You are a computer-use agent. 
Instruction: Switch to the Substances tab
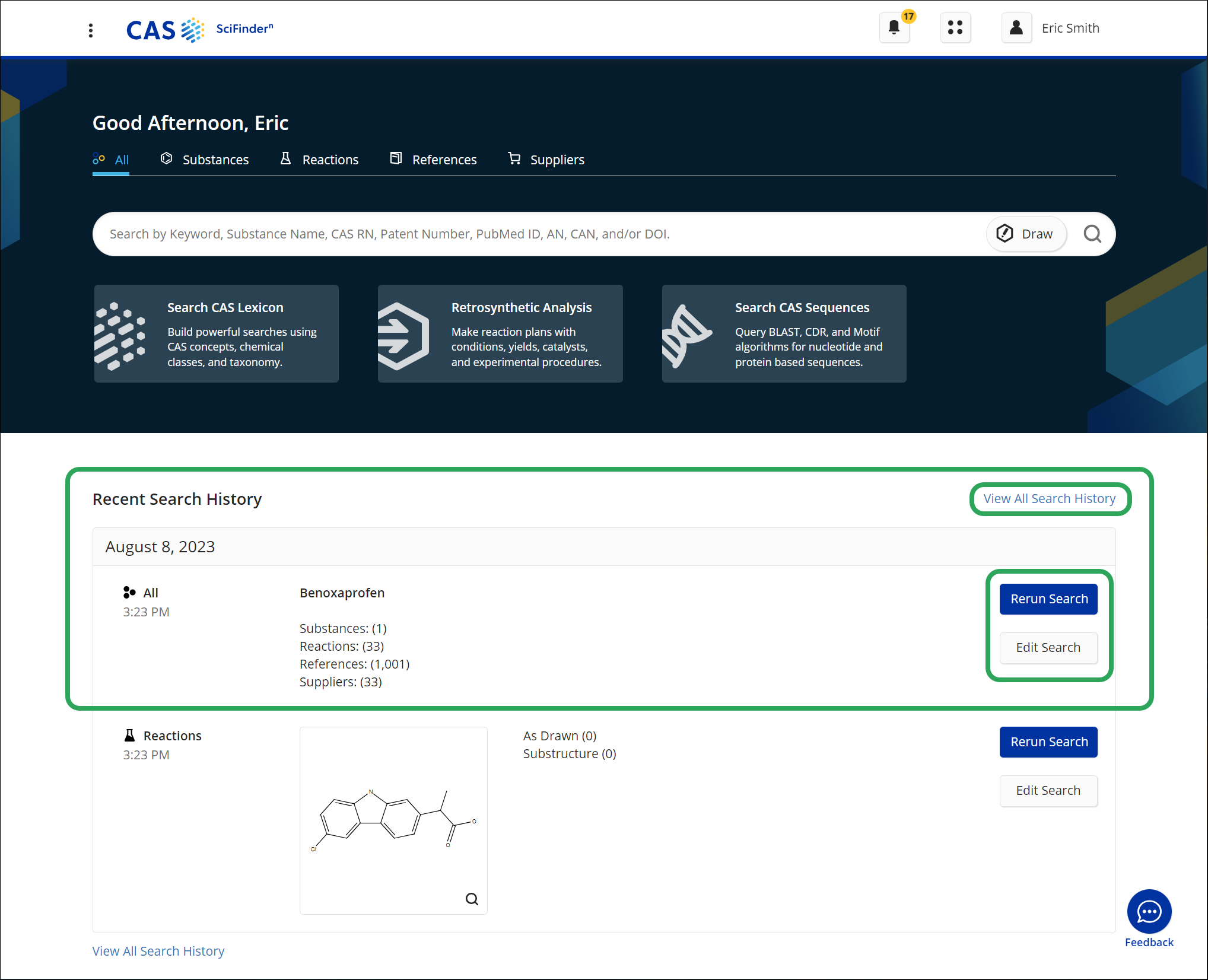(205, 160)
